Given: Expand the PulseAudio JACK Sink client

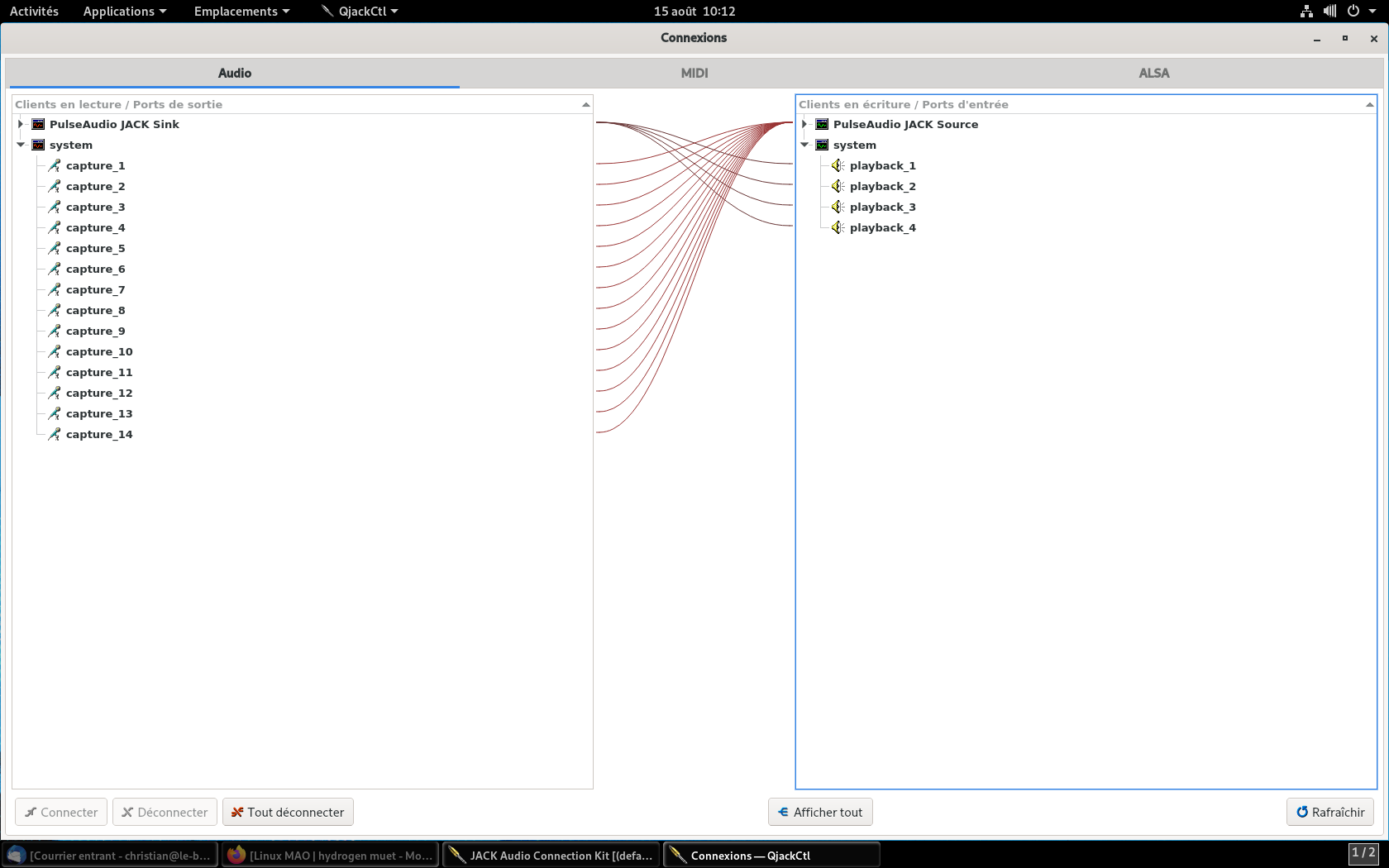Looking at the screenshot, I should [x=21, y=124].
